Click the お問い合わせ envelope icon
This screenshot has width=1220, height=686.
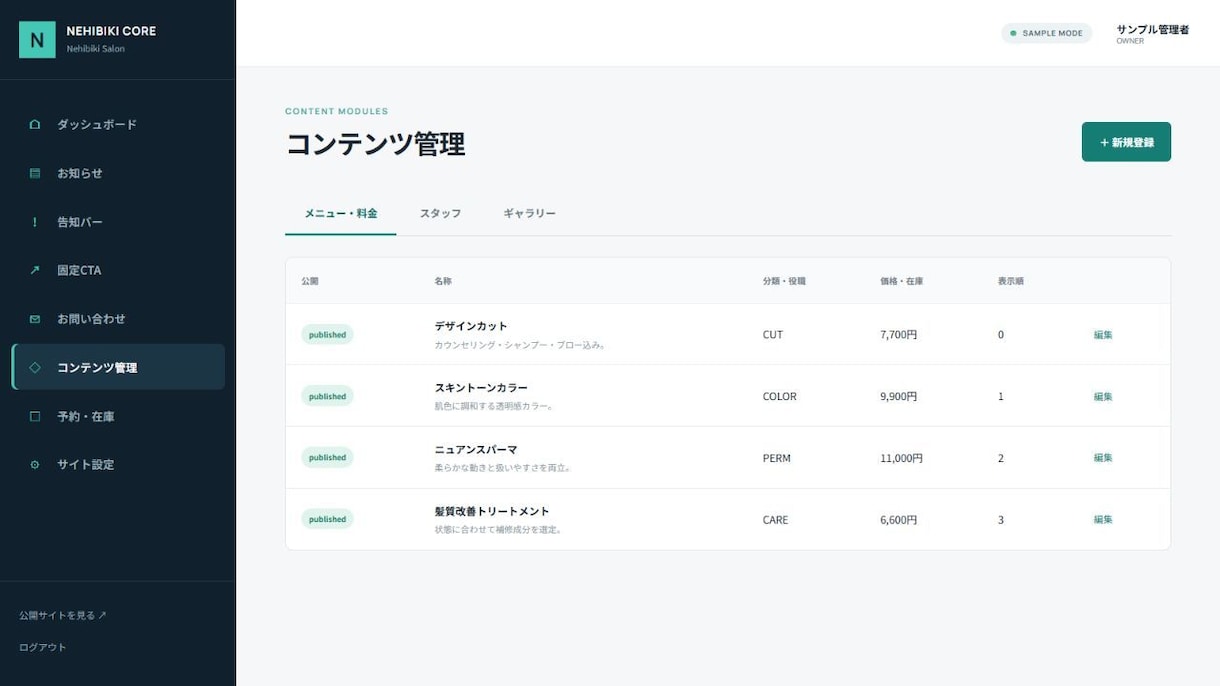(x=35, y=319)
